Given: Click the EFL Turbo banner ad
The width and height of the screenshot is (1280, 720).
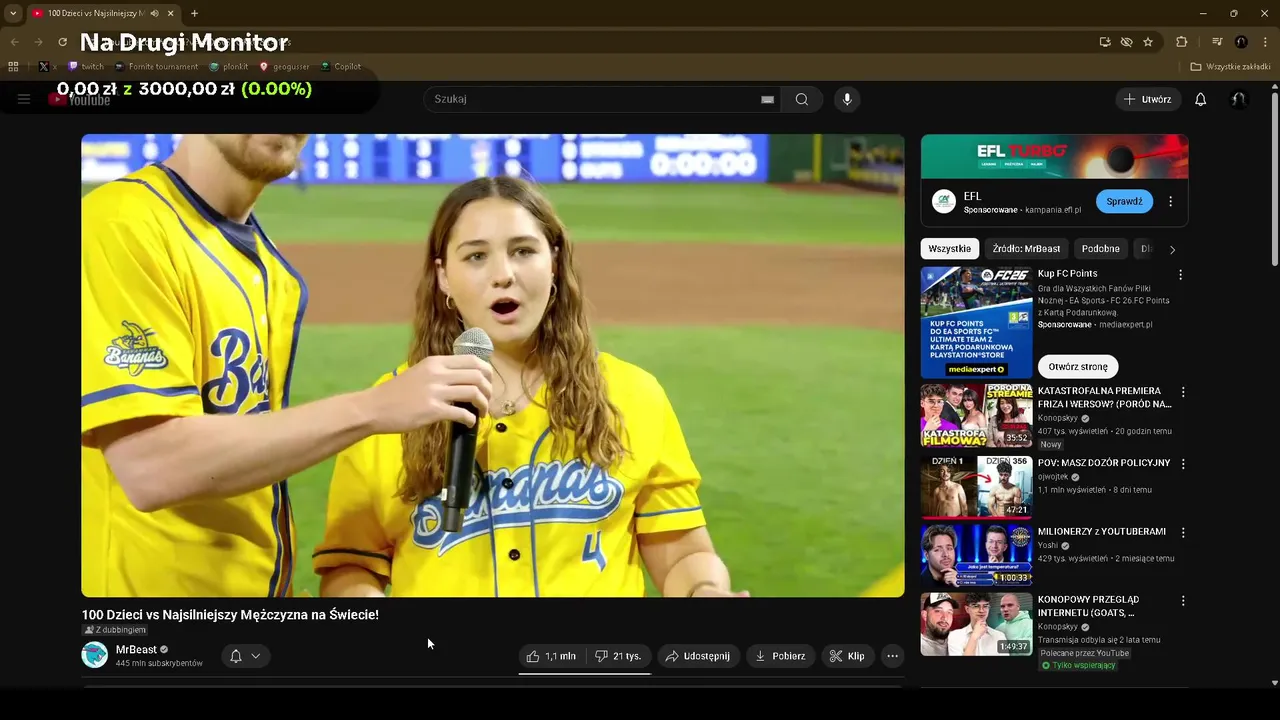Looking at the screenshot, I should pyautogui.click(x=1055, y=156).
